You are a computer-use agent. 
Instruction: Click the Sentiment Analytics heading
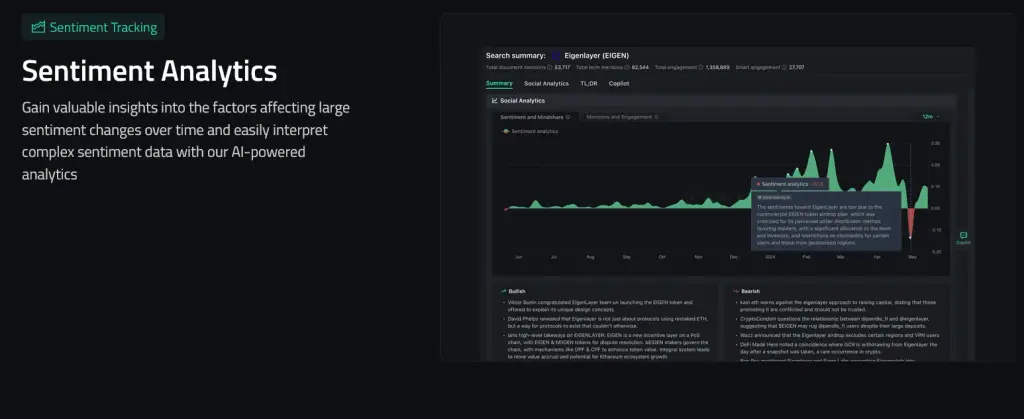[150, 70]
